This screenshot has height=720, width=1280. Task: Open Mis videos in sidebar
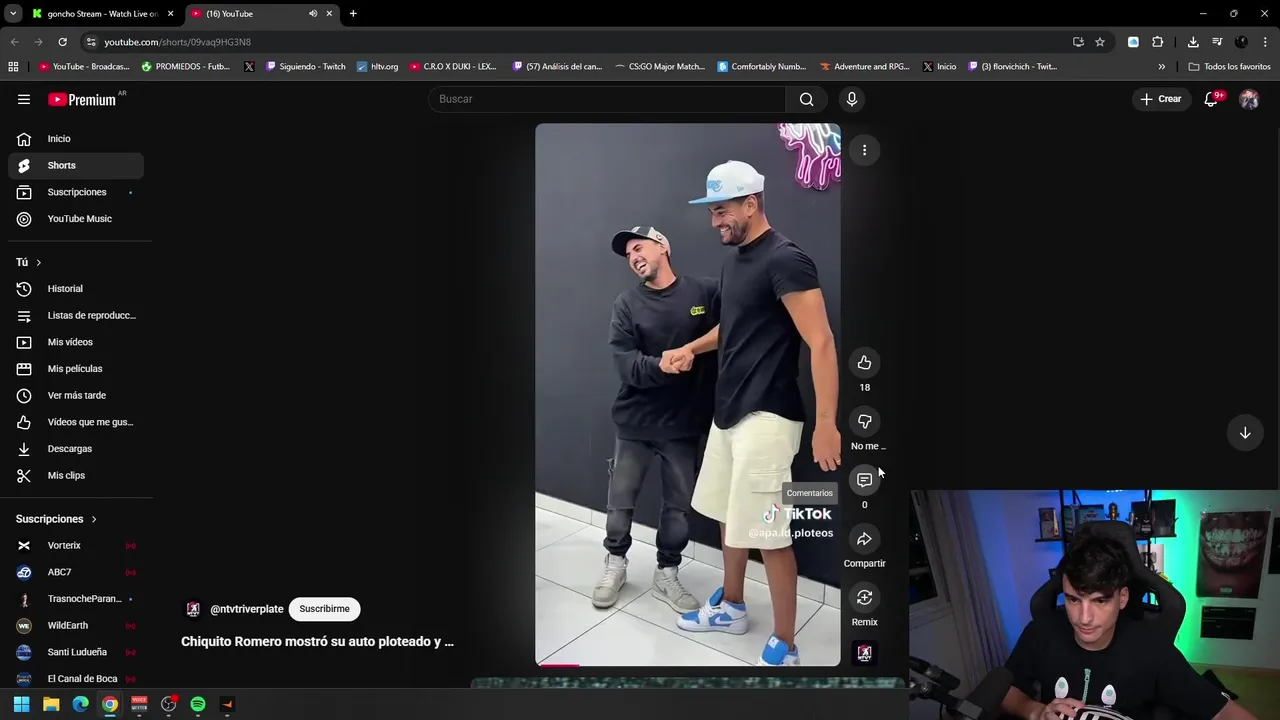click(x=76, y=342)
